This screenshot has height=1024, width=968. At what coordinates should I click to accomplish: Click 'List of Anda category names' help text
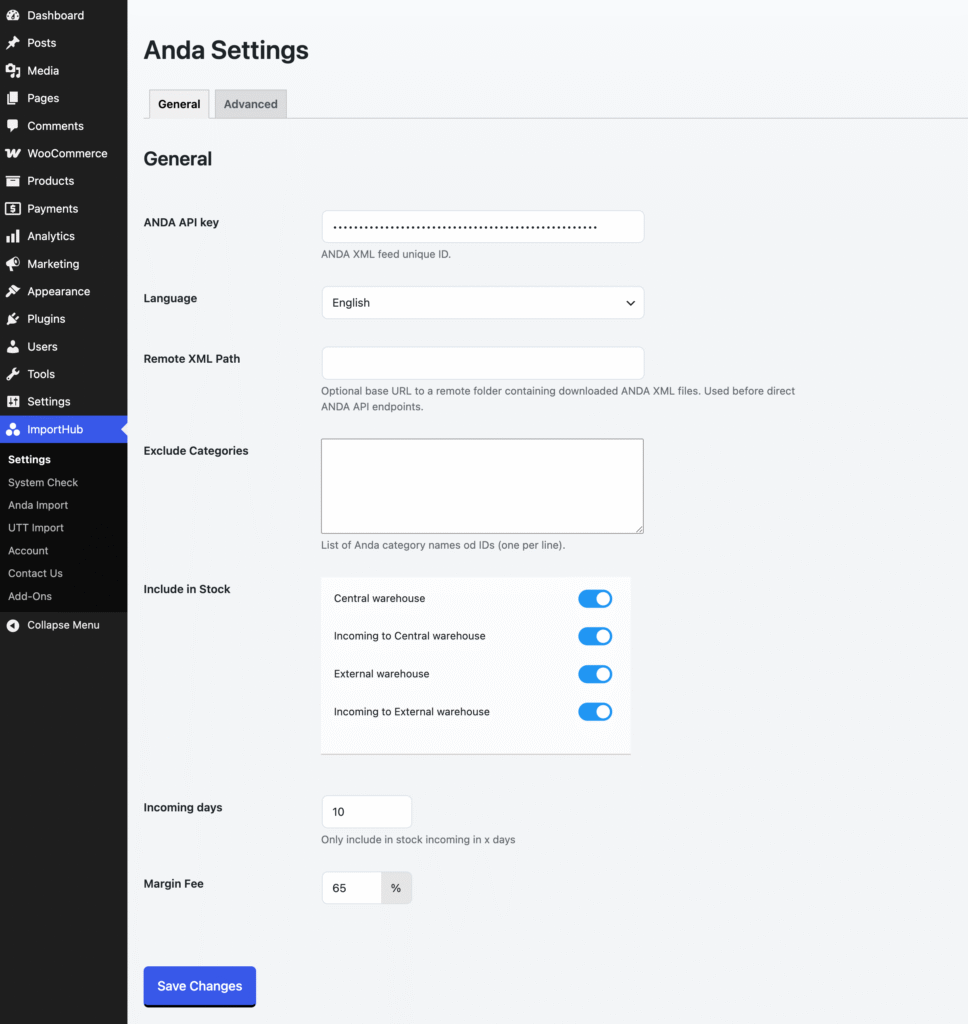point(443,545)
